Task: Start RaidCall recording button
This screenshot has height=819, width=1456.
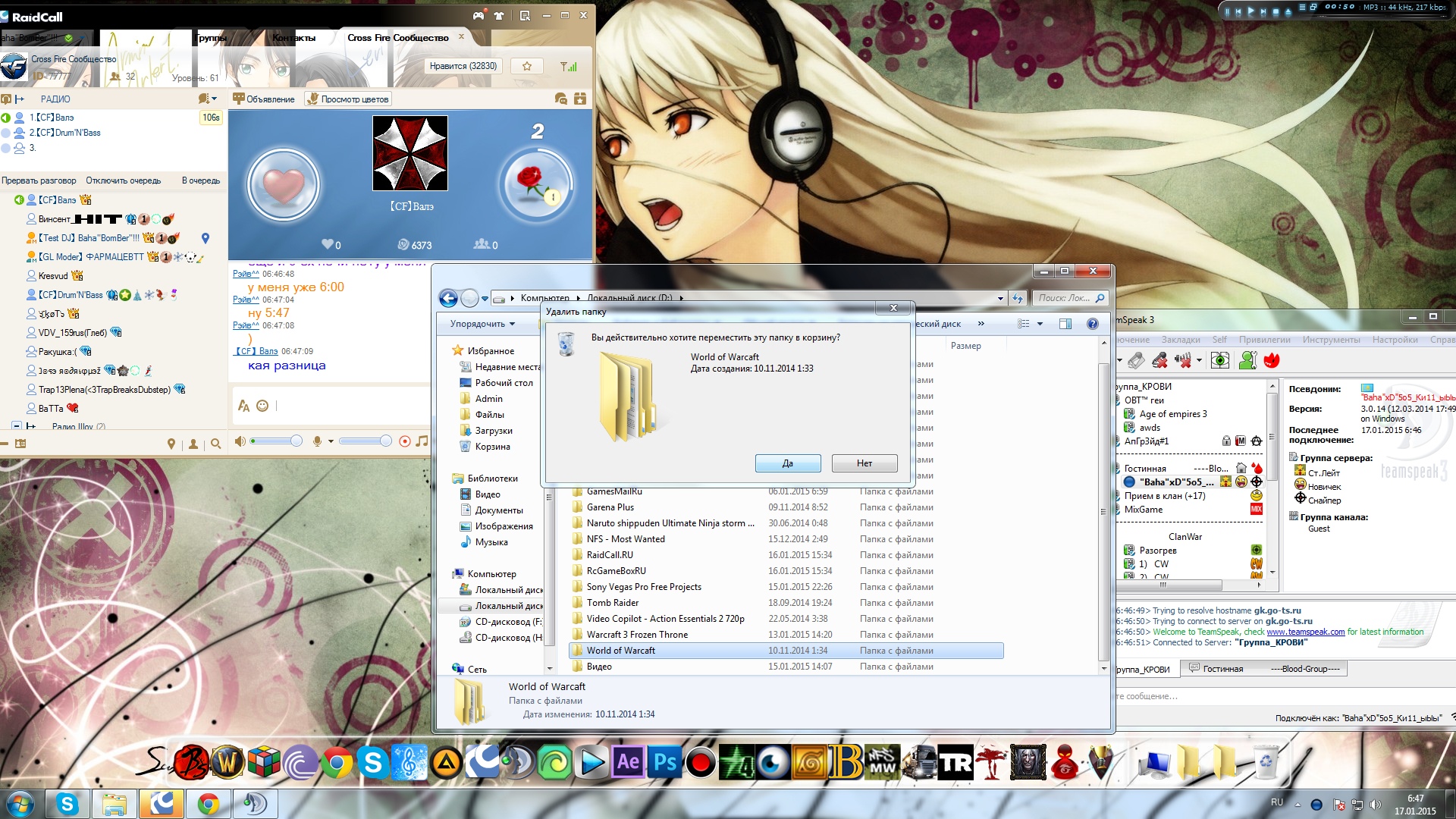Action: pos(405,441)
